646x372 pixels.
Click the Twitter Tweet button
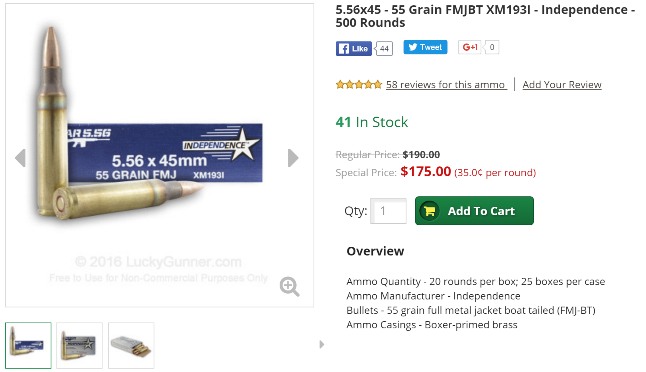(425, 47)
